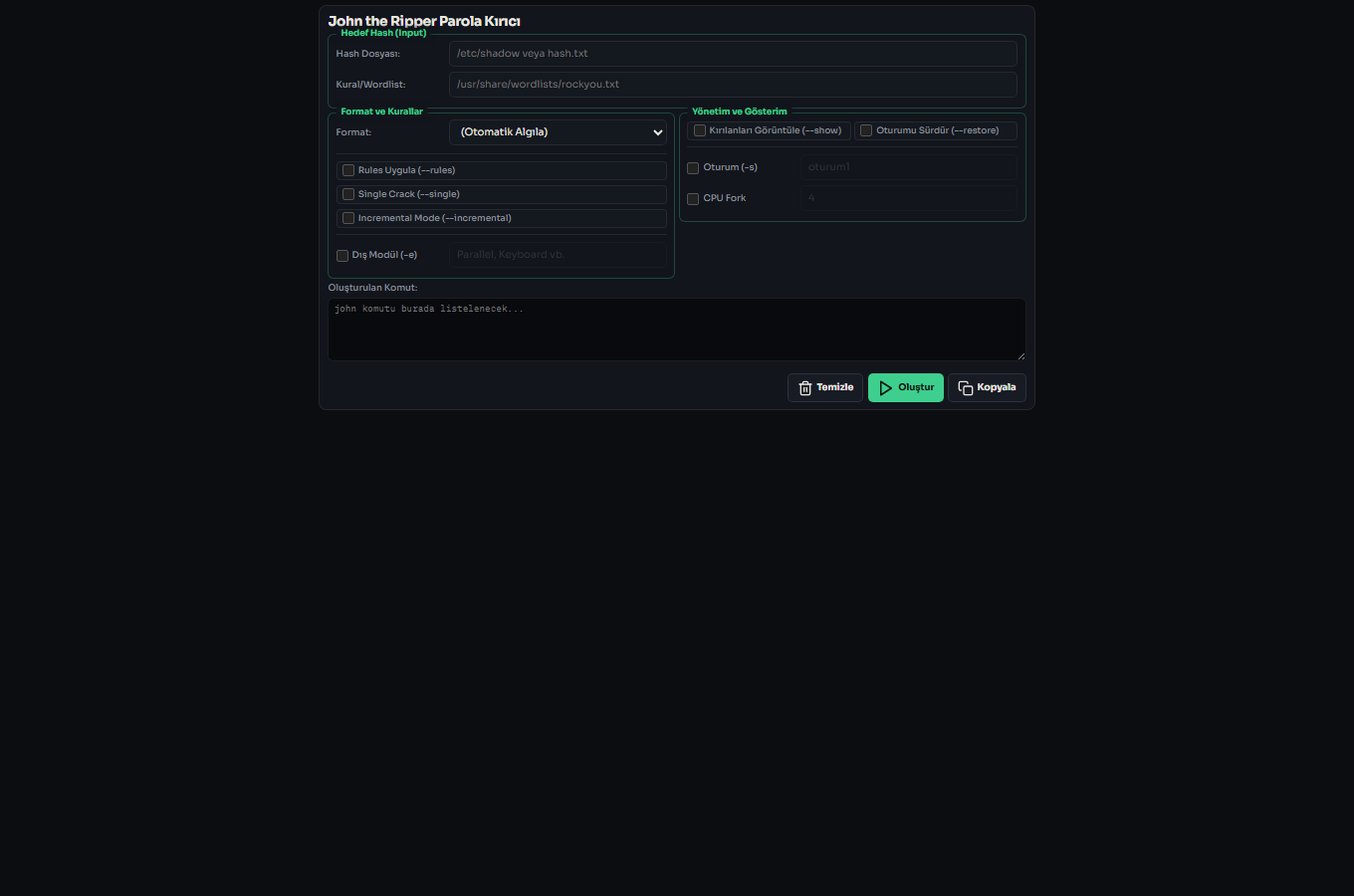Tick Oturumu Sürdür (--restore) checkbox
Image resolution: width=1354 pixels, height=896 pixels.
point(866,130)
